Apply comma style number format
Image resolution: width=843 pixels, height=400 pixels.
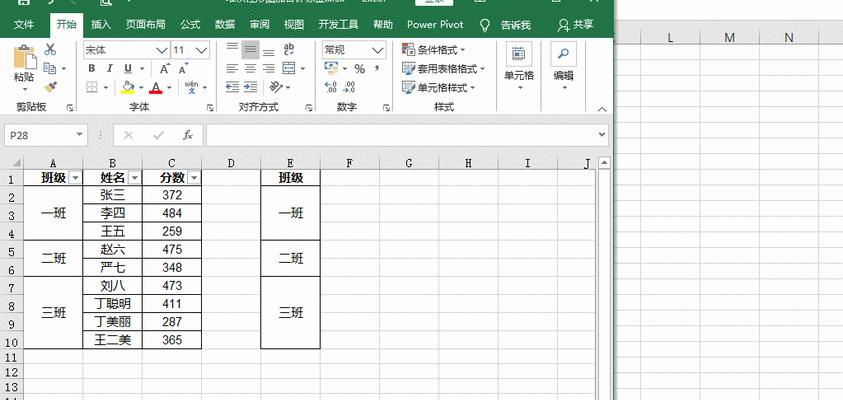click(377, 68)
